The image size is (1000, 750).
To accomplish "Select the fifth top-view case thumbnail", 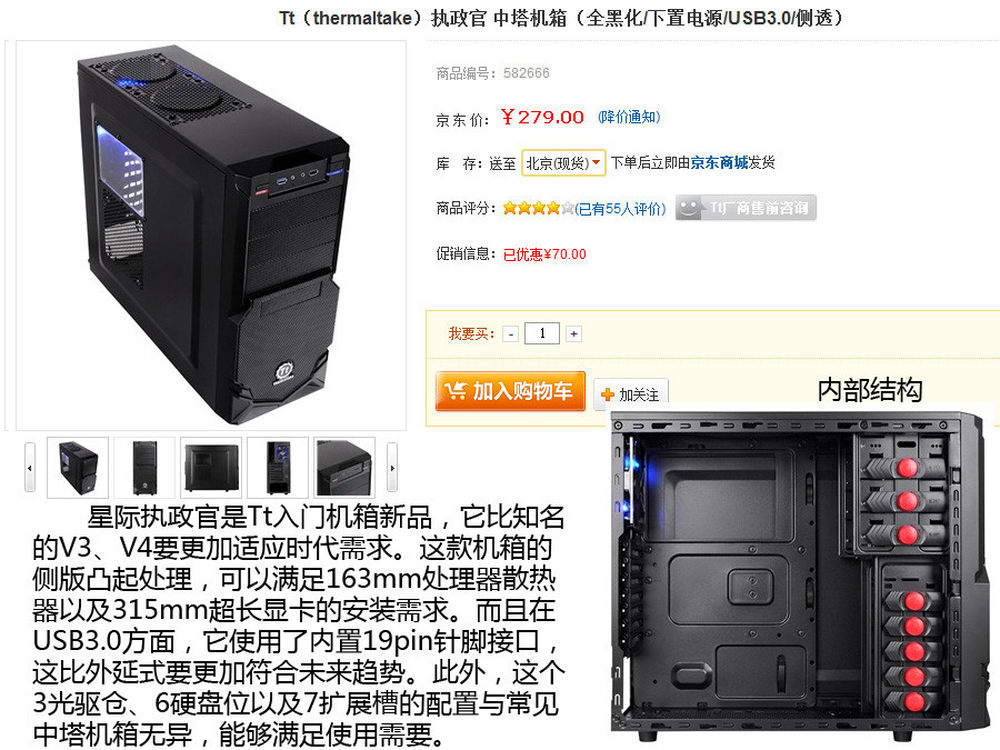I will coord(344,467).
